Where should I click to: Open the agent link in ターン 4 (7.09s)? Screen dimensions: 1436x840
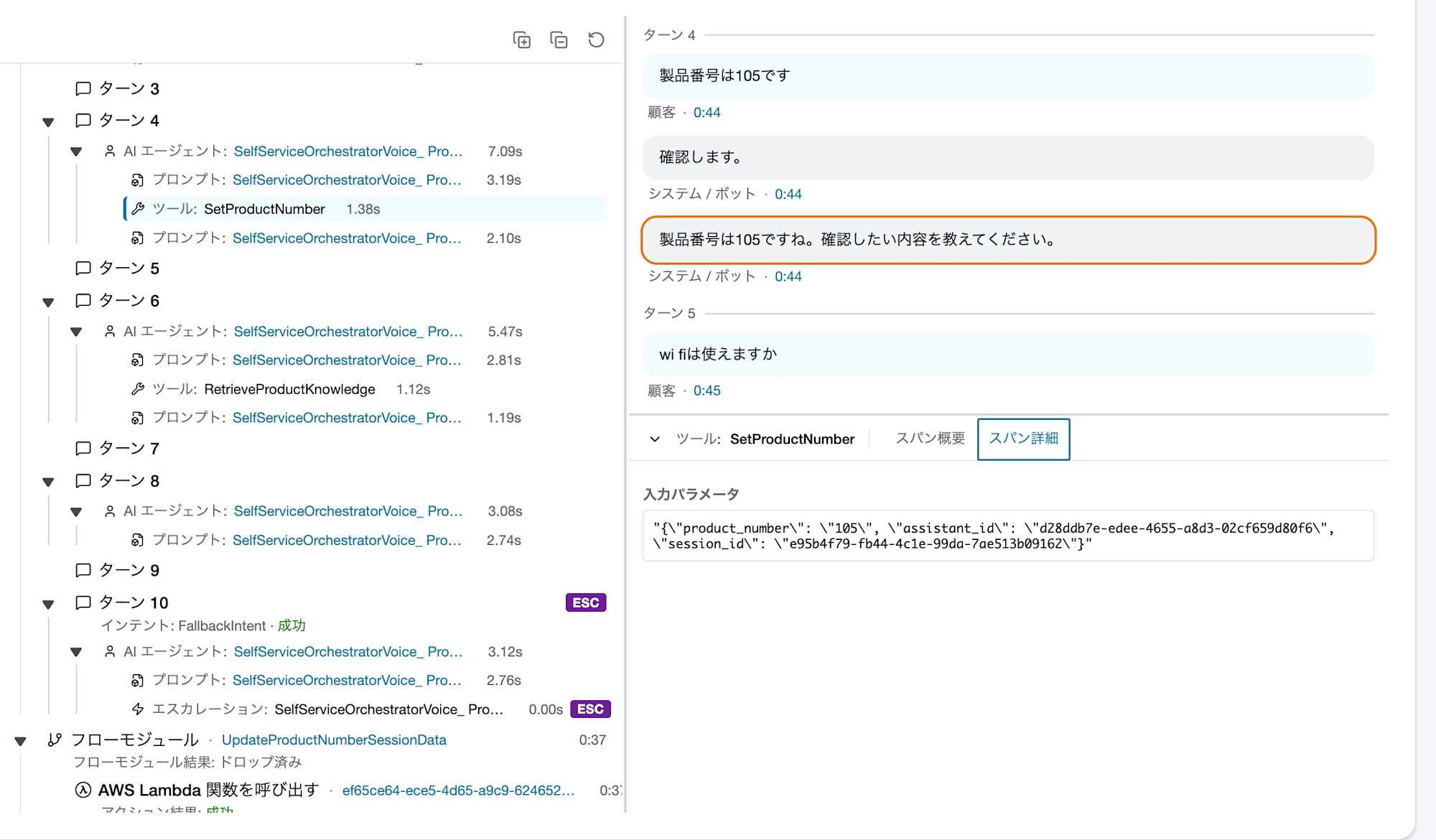[x=348, y=151]
